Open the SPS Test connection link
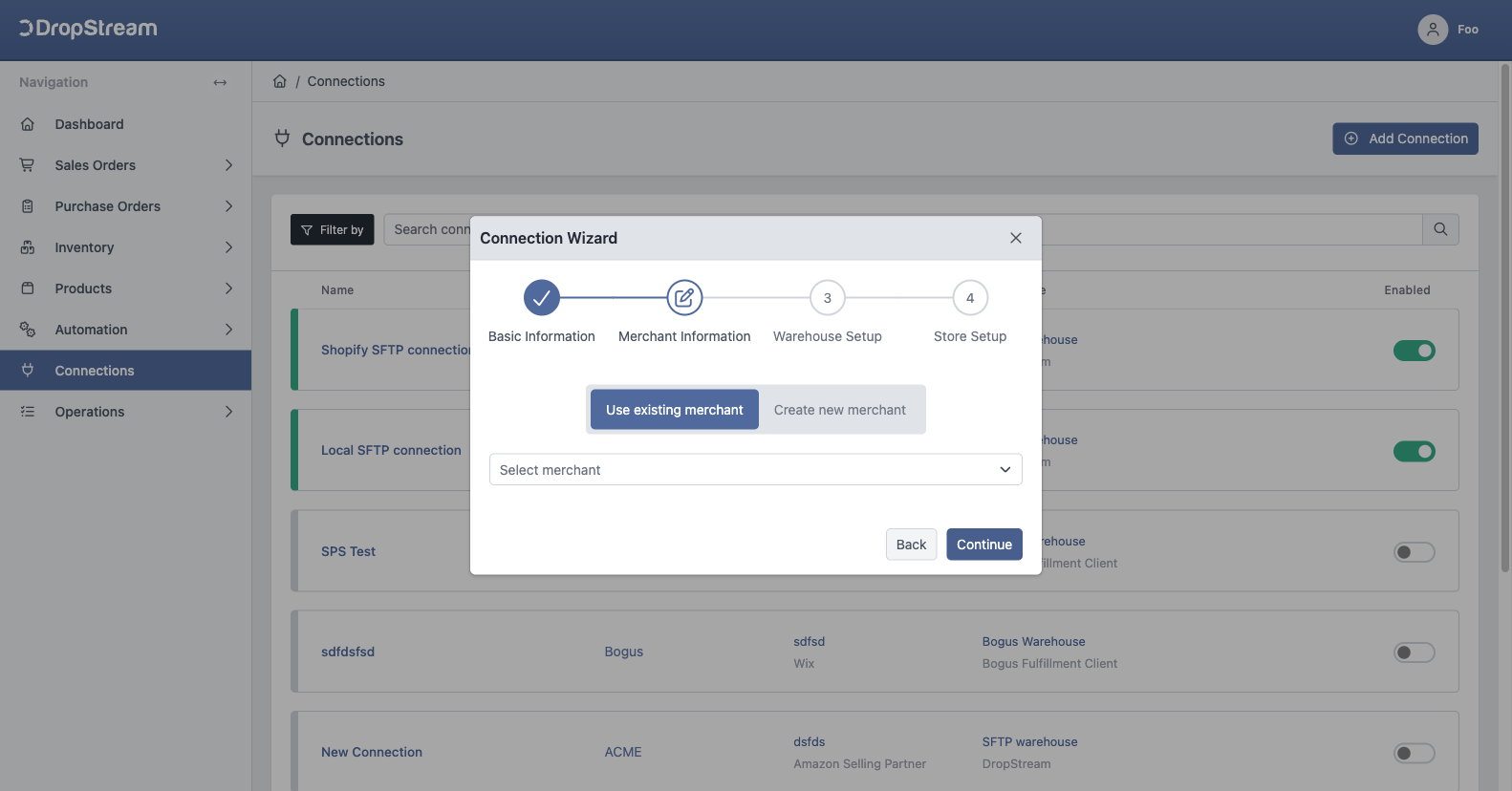The height and width of the screenshot is (791, 1512). pyautogui.click(x=348, y=551)
